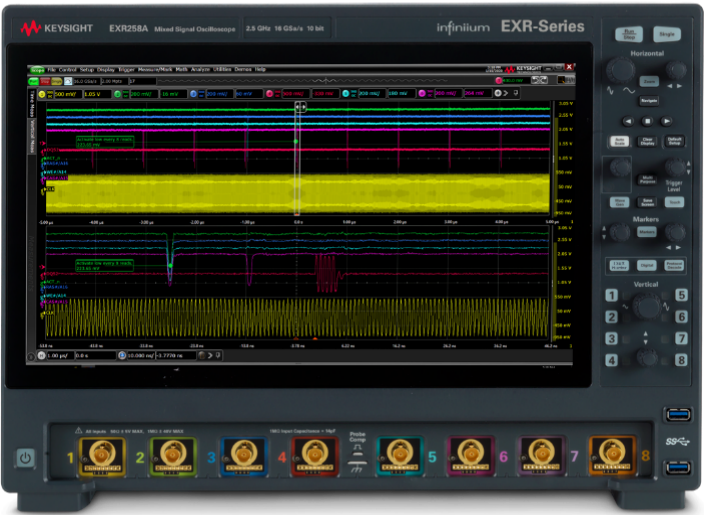
Task: Click the H horizontal icon in bottom bar
Action: (x=41, y=355)
